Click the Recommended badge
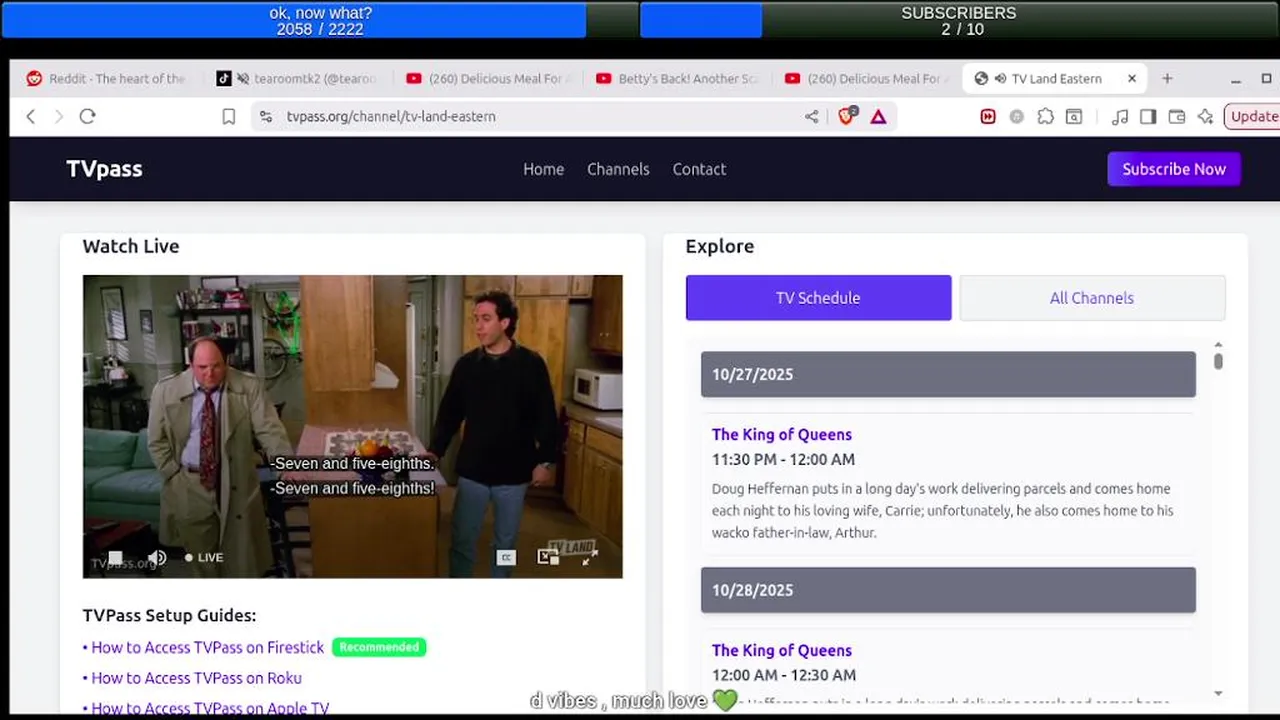 click(379, 647)
